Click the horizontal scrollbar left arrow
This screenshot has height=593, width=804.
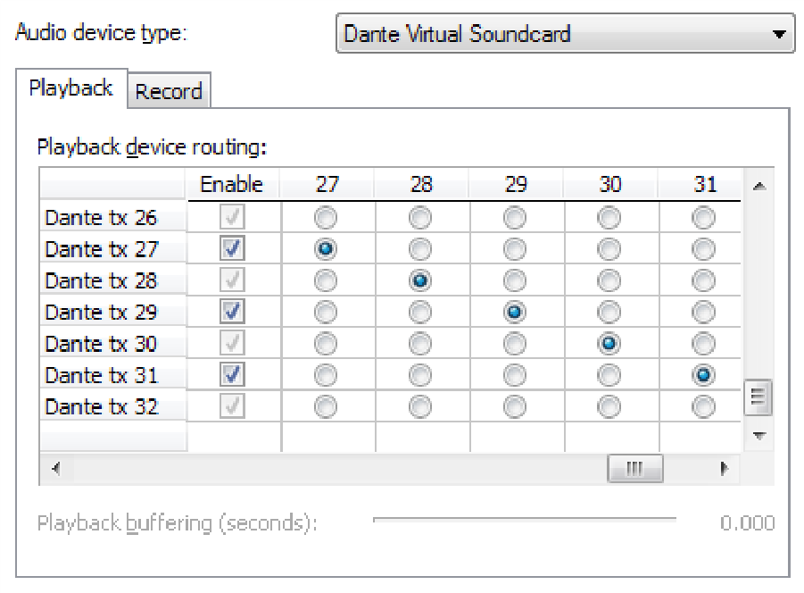coord(56,468)
